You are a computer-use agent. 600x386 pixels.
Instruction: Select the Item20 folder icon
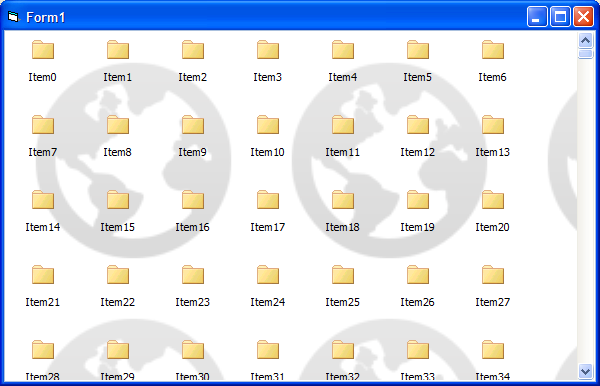[x=493, y=200]
